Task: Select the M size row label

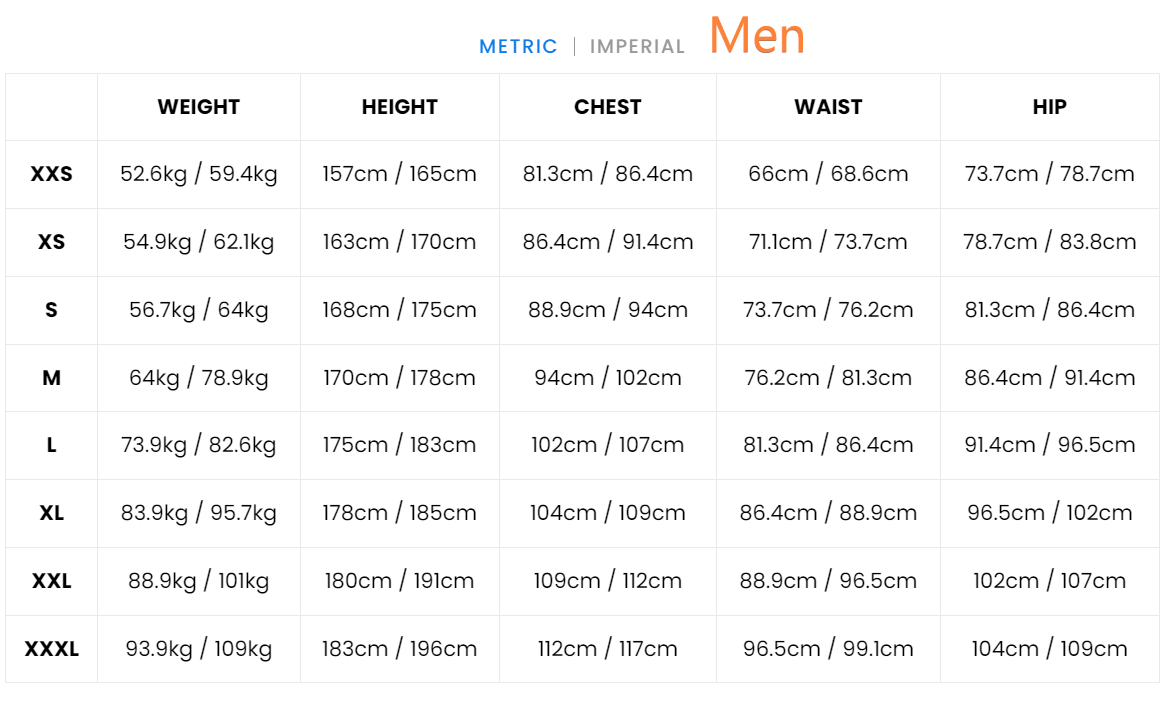Action: [x=52, y=378]
